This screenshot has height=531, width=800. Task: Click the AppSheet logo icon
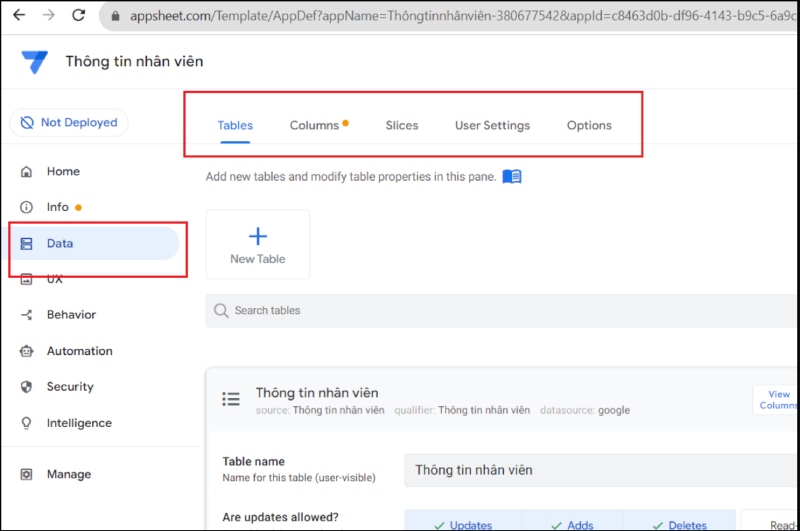pyautogui.click(x=34, y=62)
